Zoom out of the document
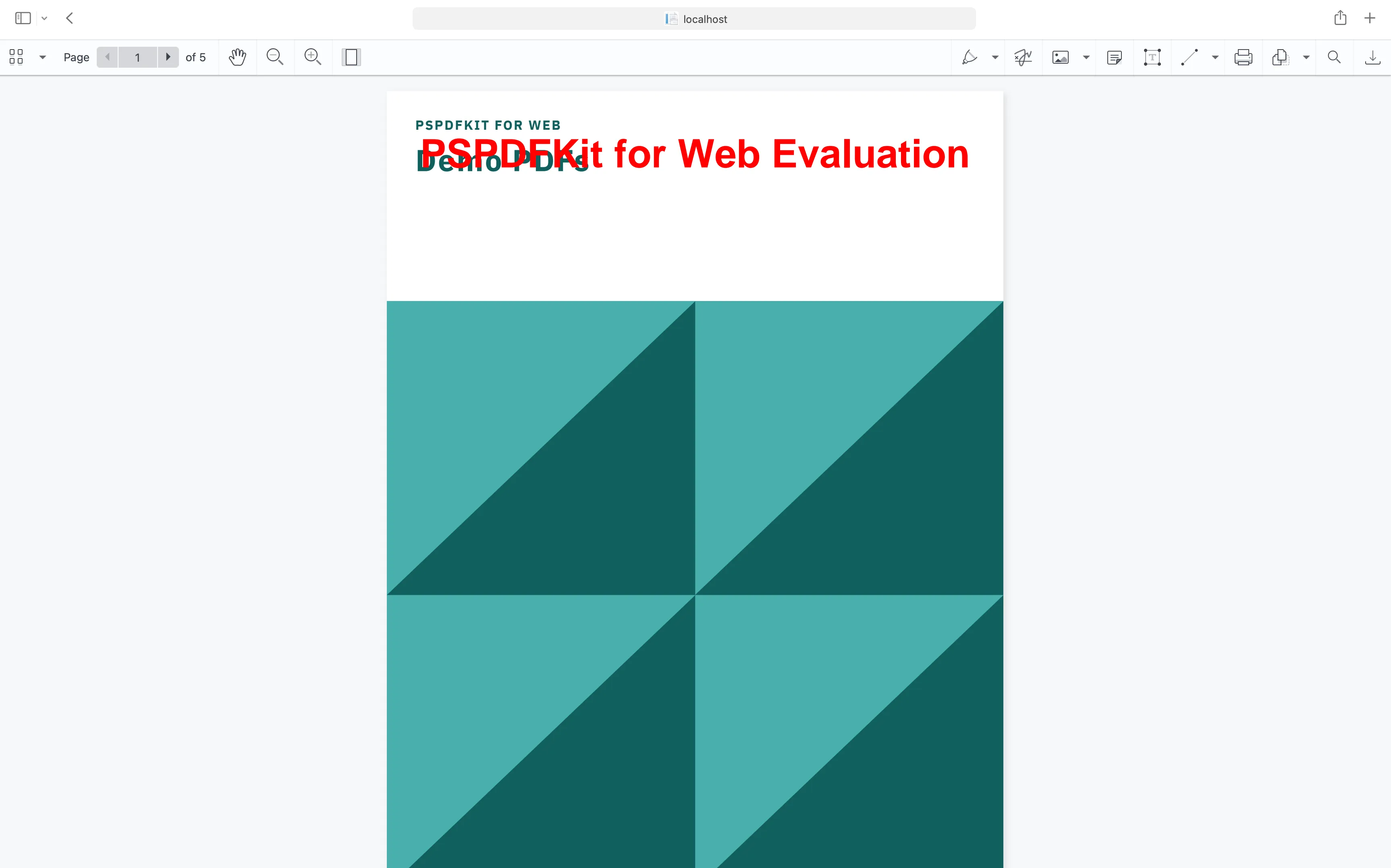Viewport: 1391px width, 868px height. [274, 57]
